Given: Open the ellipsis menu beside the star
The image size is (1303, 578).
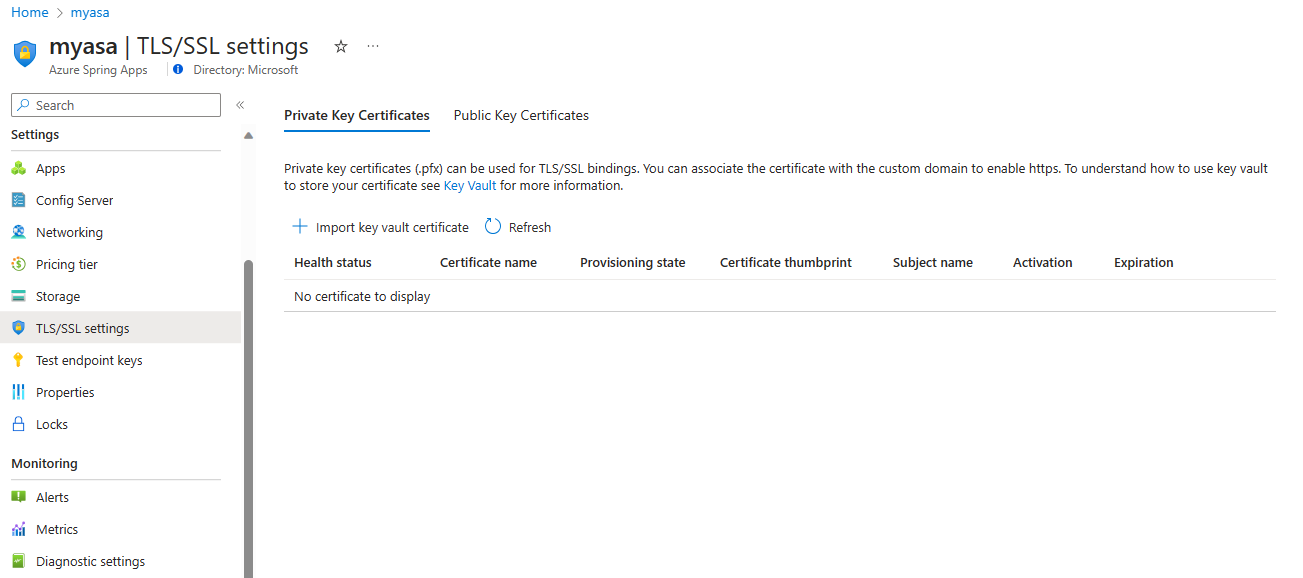Looking at the screenshot, I should (373, 46).
